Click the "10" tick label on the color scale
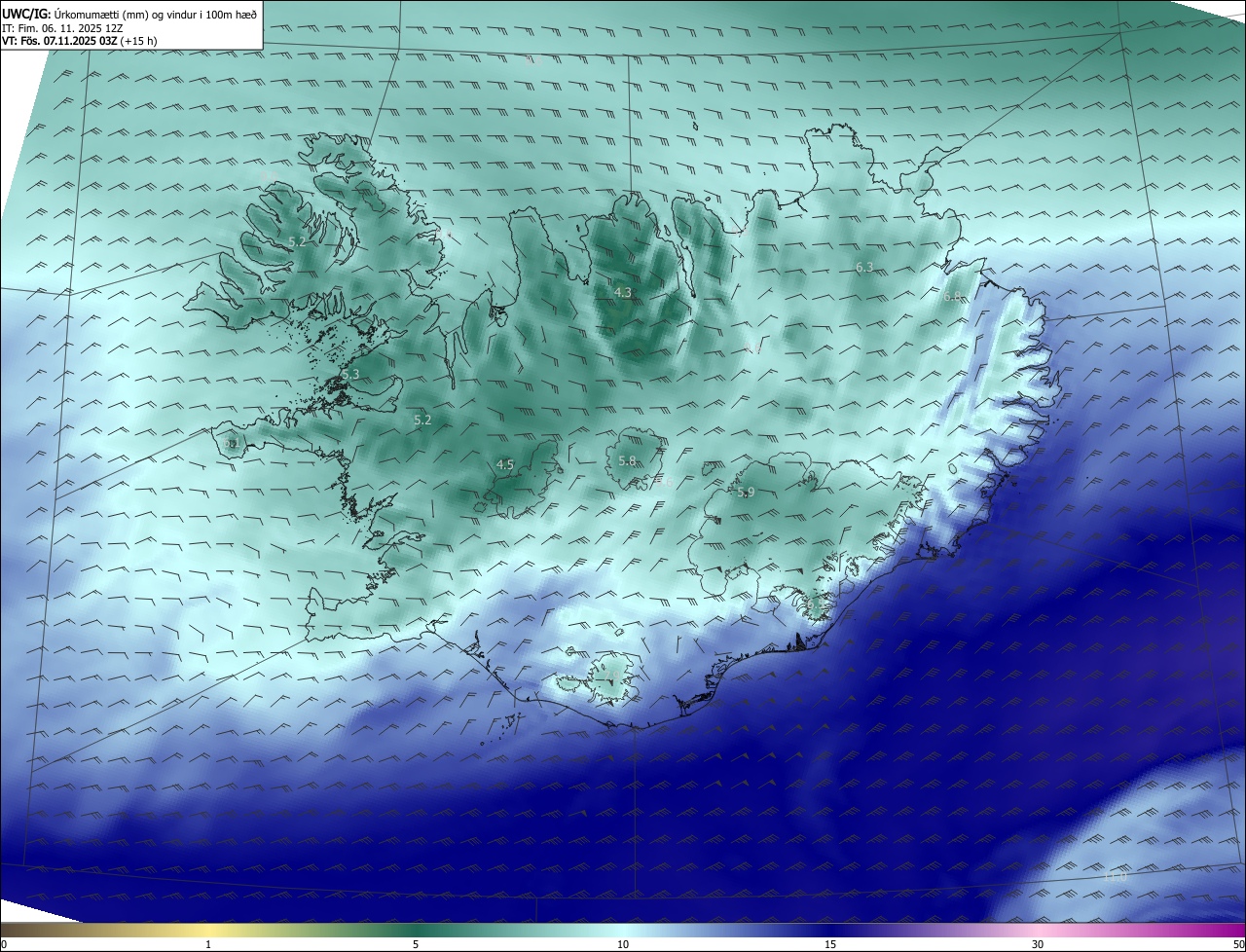 tap(623, 944)
